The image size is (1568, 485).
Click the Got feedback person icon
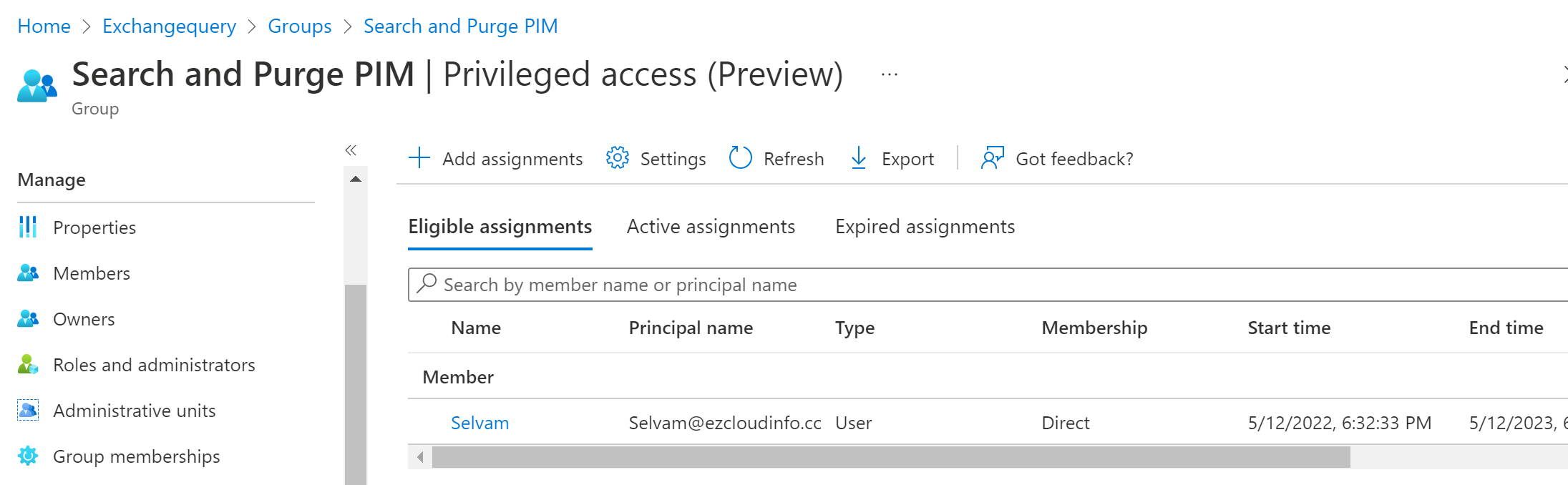coord(992,158)
